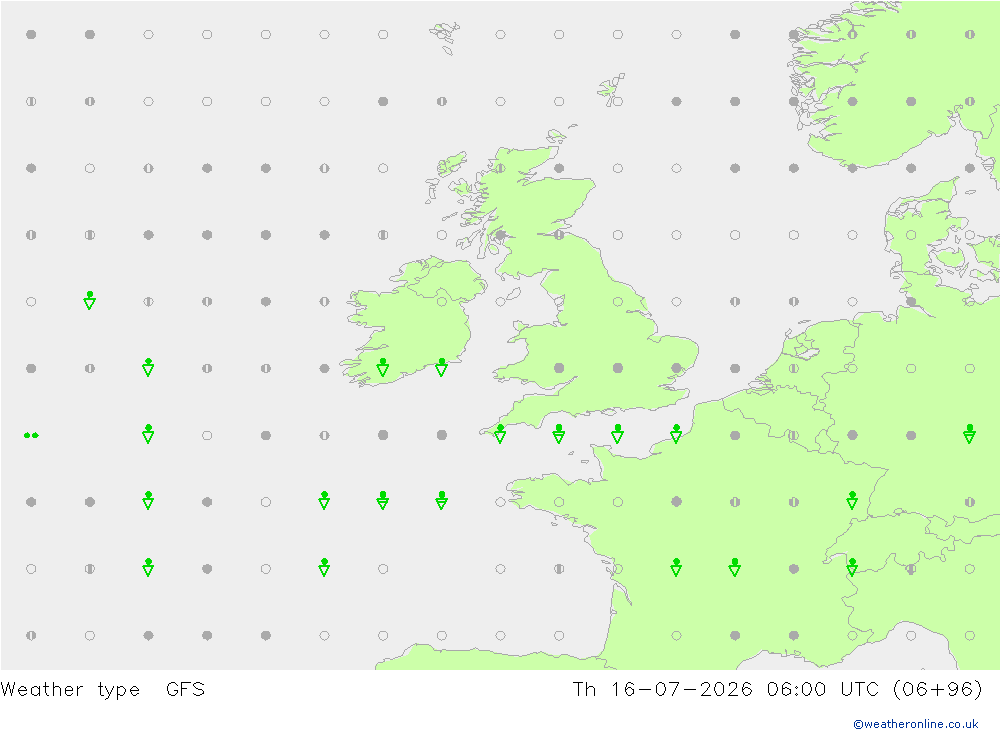Click the shower symbol at the French-Swiss border

(852, 568)
